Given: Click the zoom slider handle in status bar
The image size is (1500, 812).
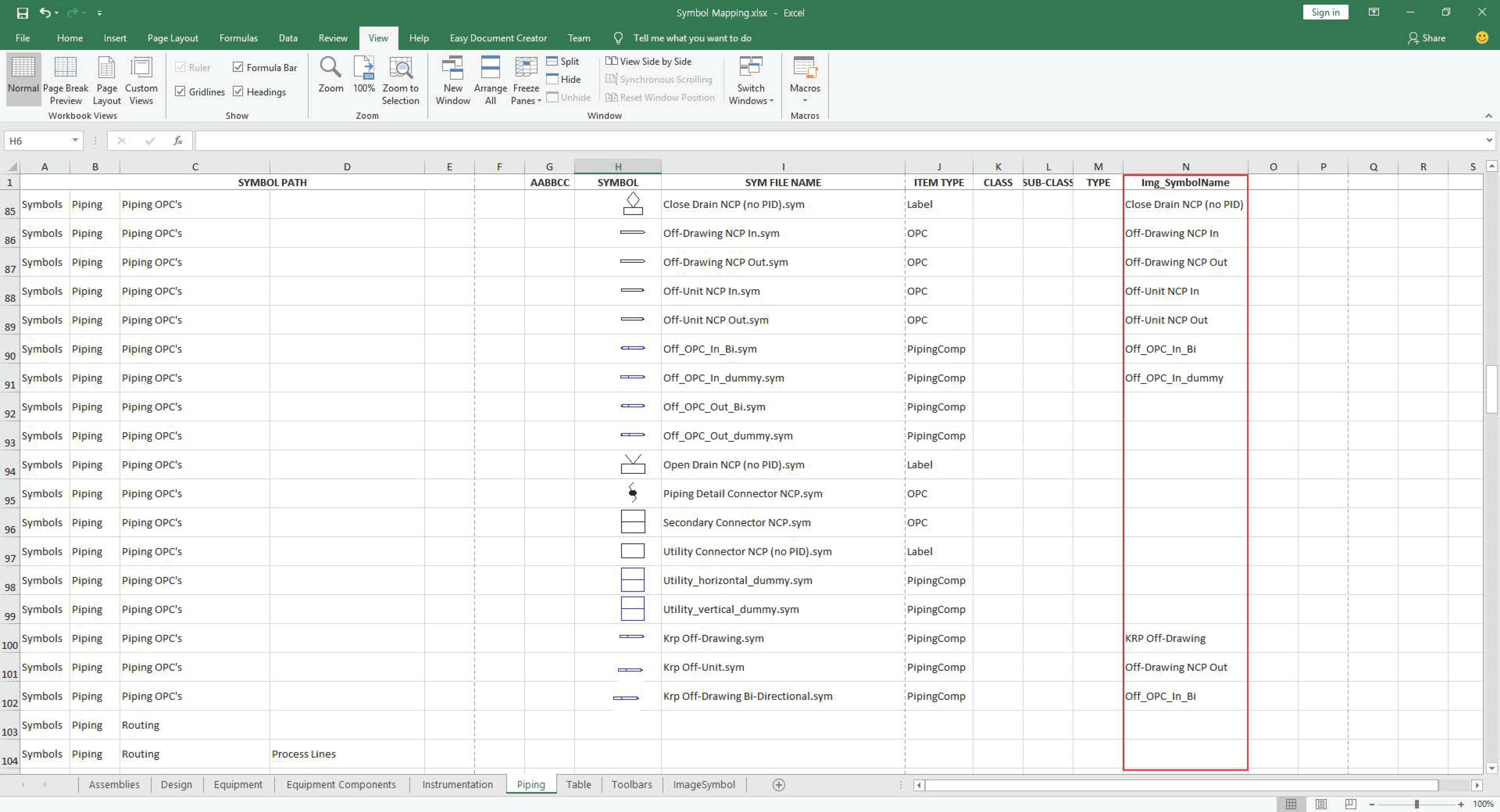Looking at the screenshot, I should tap(1417, 804).
